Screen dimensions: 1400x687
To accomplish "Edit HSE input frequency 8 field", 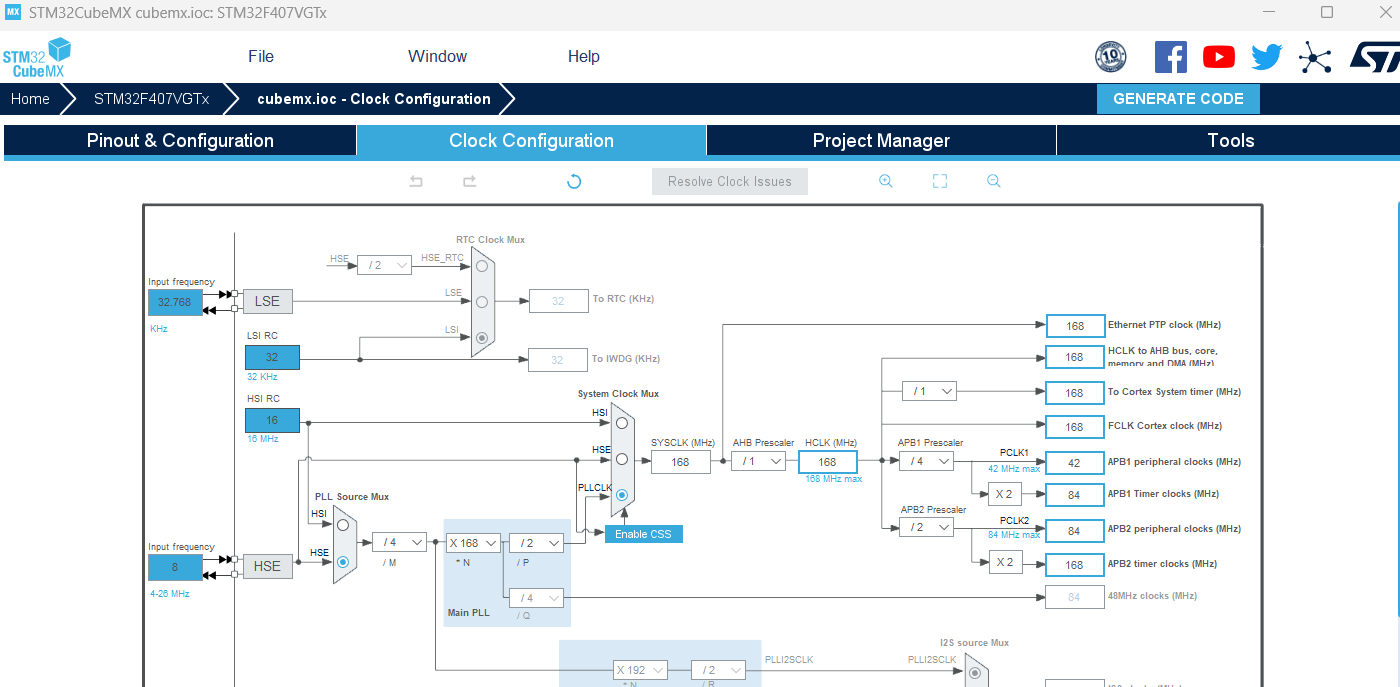I will pyautogui.click(x=175, y=567).
